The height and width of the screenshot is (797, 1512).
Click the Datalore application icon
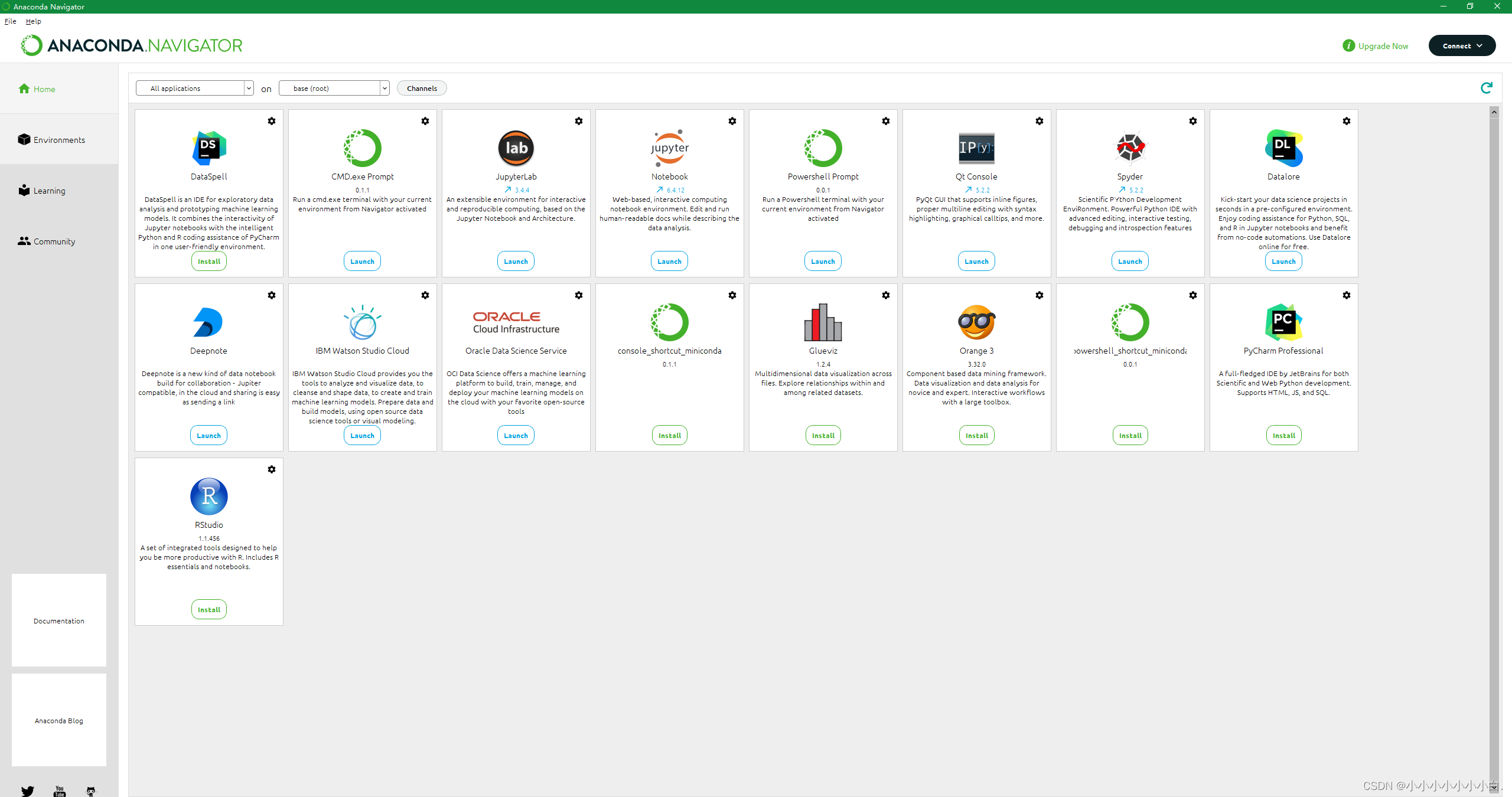[x=1283, y=148]
